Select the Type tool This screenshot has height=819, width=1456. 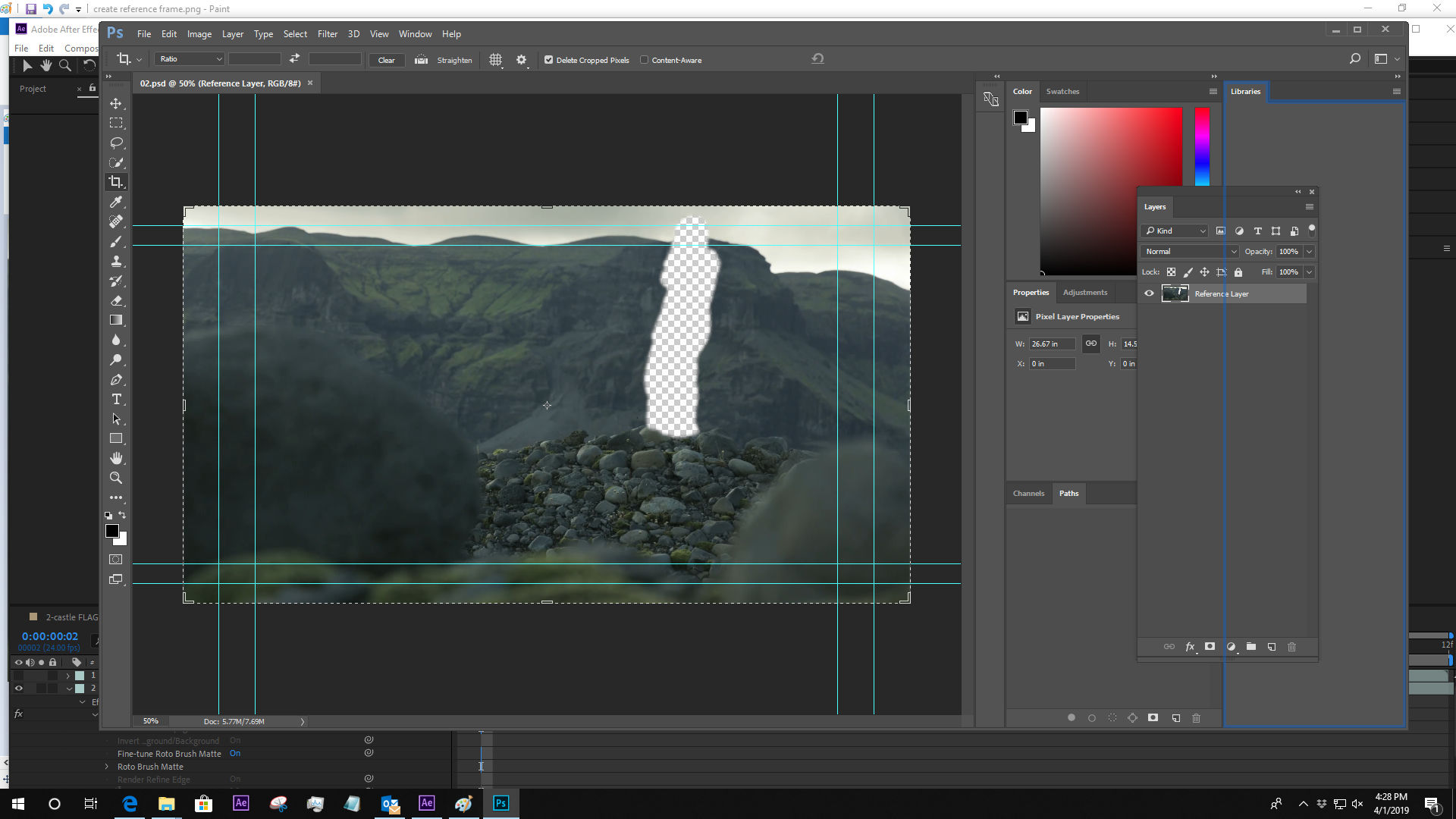(x=116, y=399)
